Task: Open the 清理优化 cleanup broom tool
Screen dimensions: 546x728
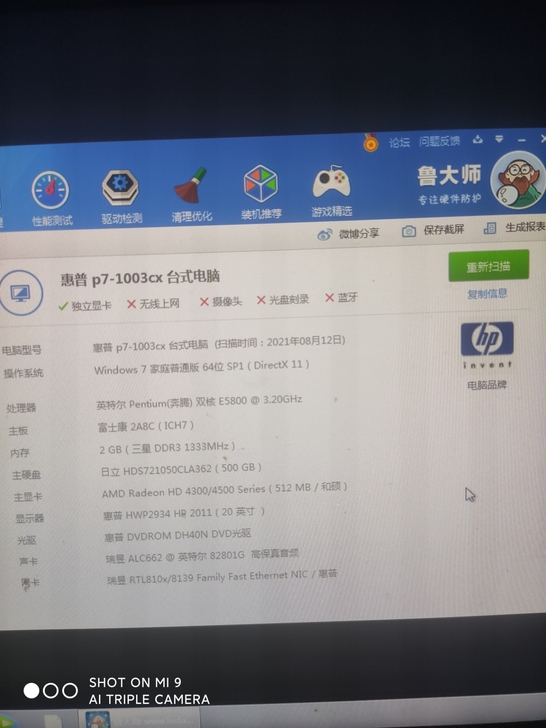Action: [x=191, y=195]
